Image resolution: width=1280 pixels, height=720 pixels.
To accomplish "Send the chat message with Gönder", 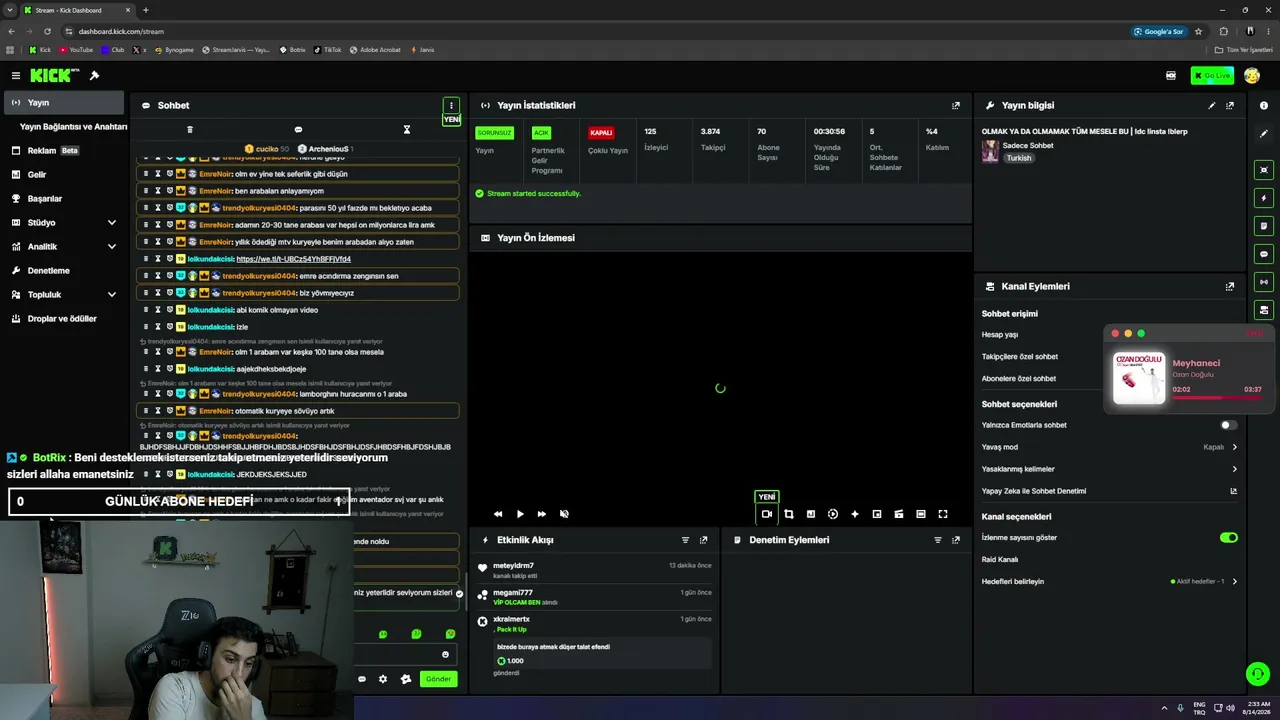I will coord(438,679).
